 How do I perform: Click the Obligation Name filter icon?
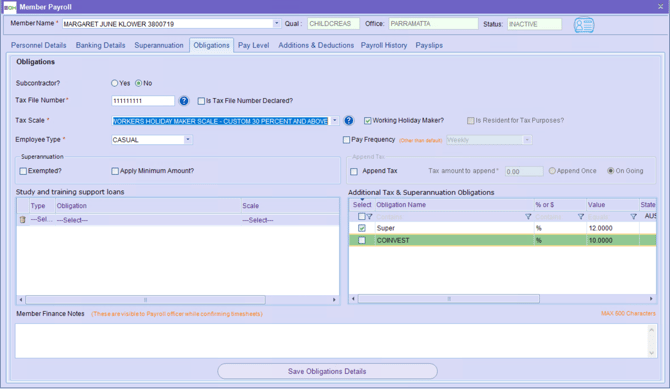tap(528, 217)
